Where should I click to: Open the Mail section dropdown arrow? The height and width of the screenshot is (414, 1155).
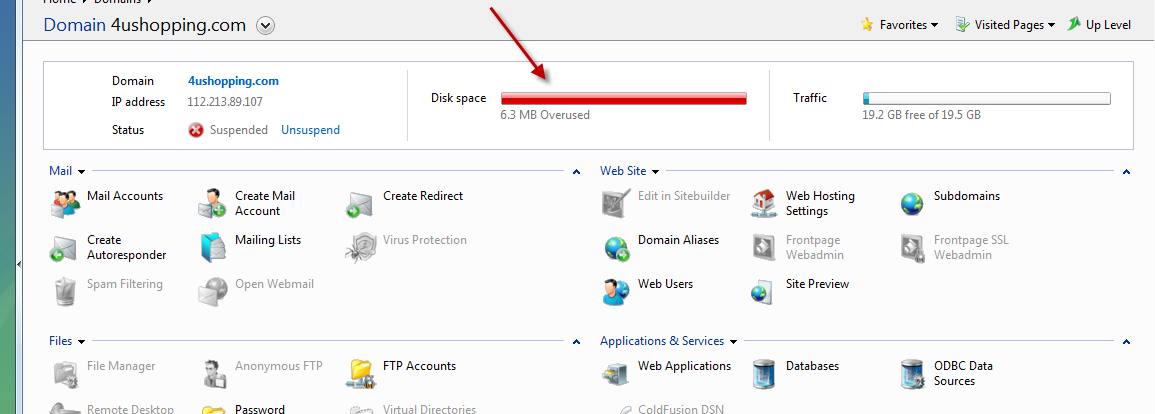81,172
